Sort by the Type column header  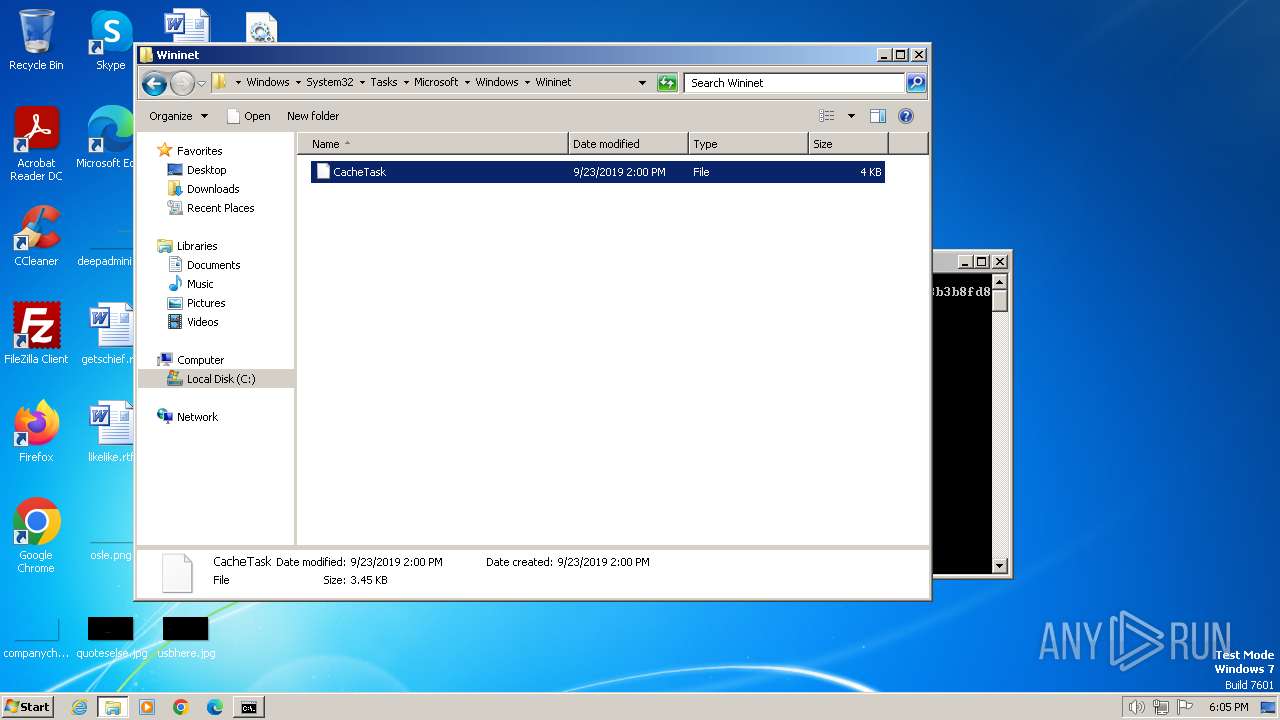click(748, 144)
